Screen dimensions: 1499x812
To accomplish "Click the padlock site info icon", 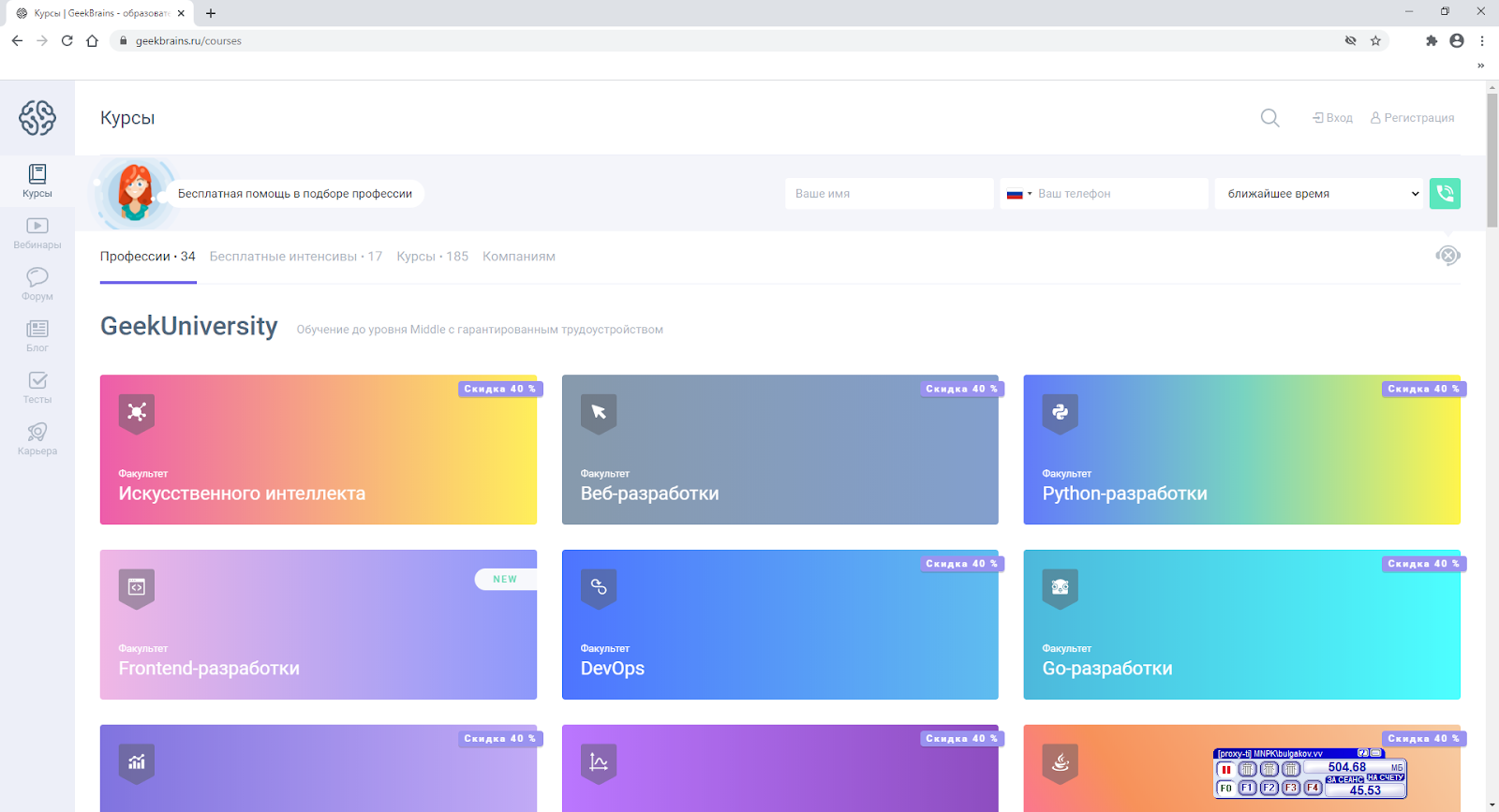I will click(x=123, y=40).
